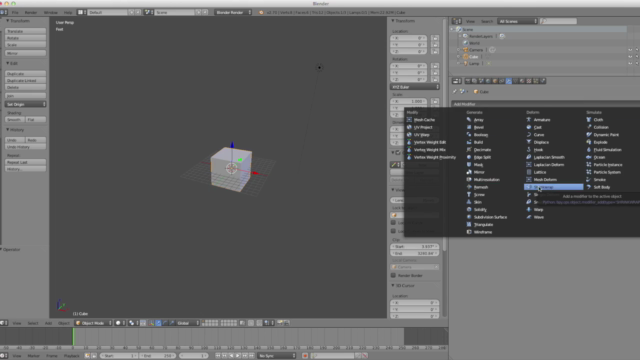Open the Global orientation dropdown
The height and width of the screenshot is (360, 640).
pos(188,323)
